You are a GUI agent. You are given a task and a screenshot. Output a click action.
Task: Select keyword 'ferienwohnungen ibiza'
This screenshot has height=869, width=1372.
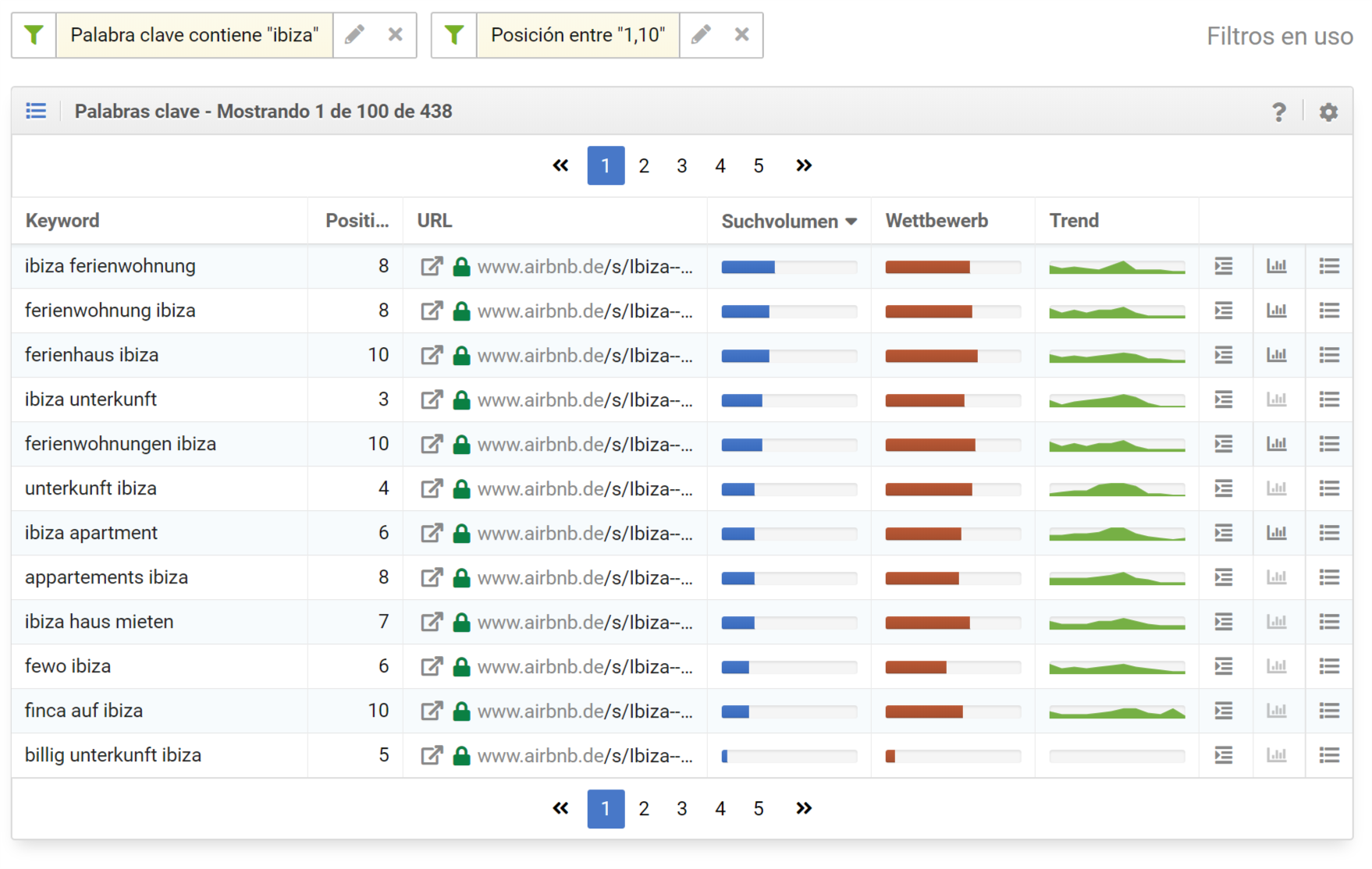tap(120, 444)
